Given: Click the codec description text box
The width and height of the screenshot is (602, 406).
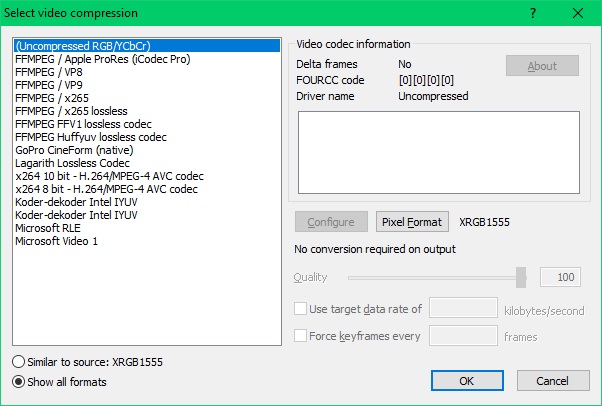Looking at the screenshot, I should pos(439,152).
